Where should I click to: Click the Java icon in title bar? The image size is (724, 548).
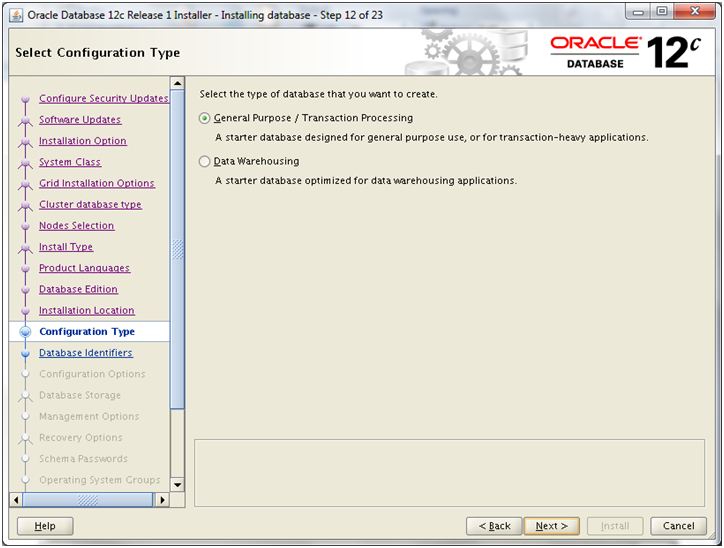[x=17, y=16]
